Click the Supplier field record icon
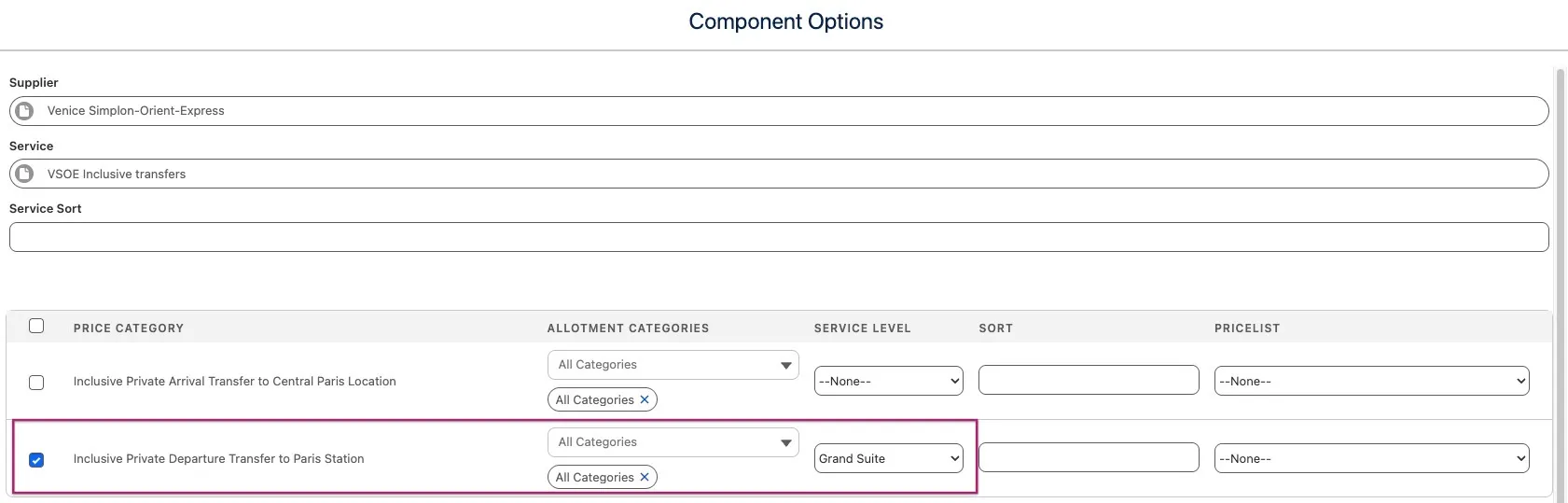The height and width of the screenshot is (503, 1568). point(25,111)
